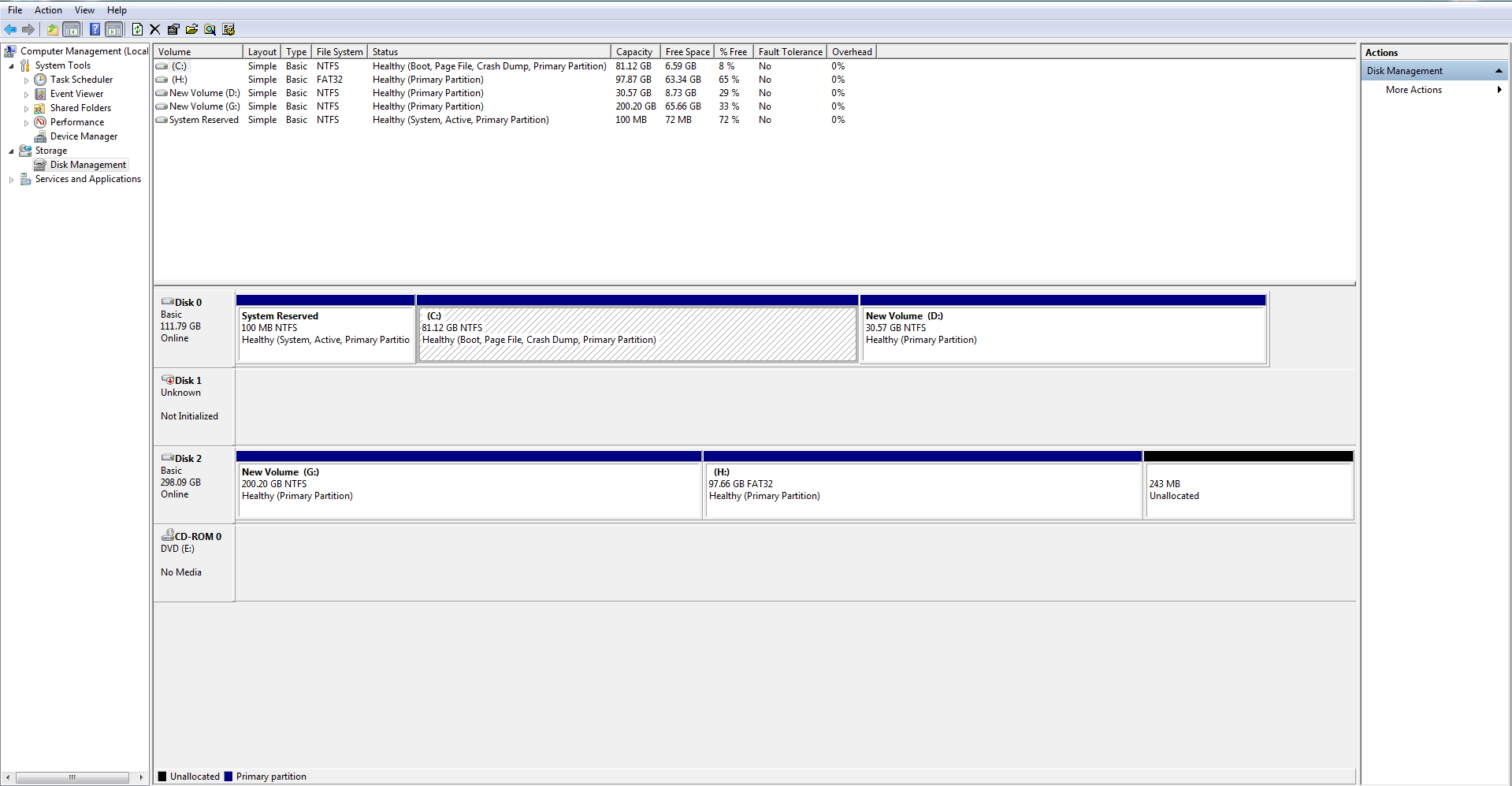Screen dimensions: 1512x786
Task: Sort by the Capacity column header
Action: (634, 52)
